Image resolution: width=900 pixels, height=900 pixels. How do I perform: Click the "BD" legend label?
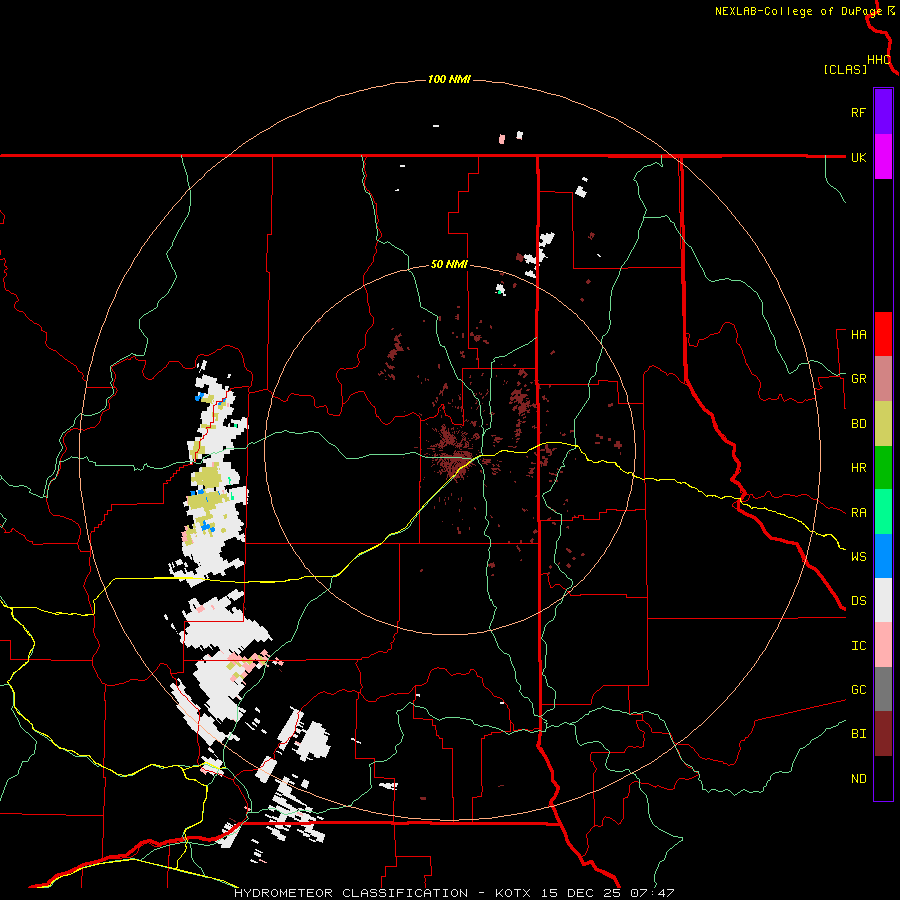click(858, 424)
